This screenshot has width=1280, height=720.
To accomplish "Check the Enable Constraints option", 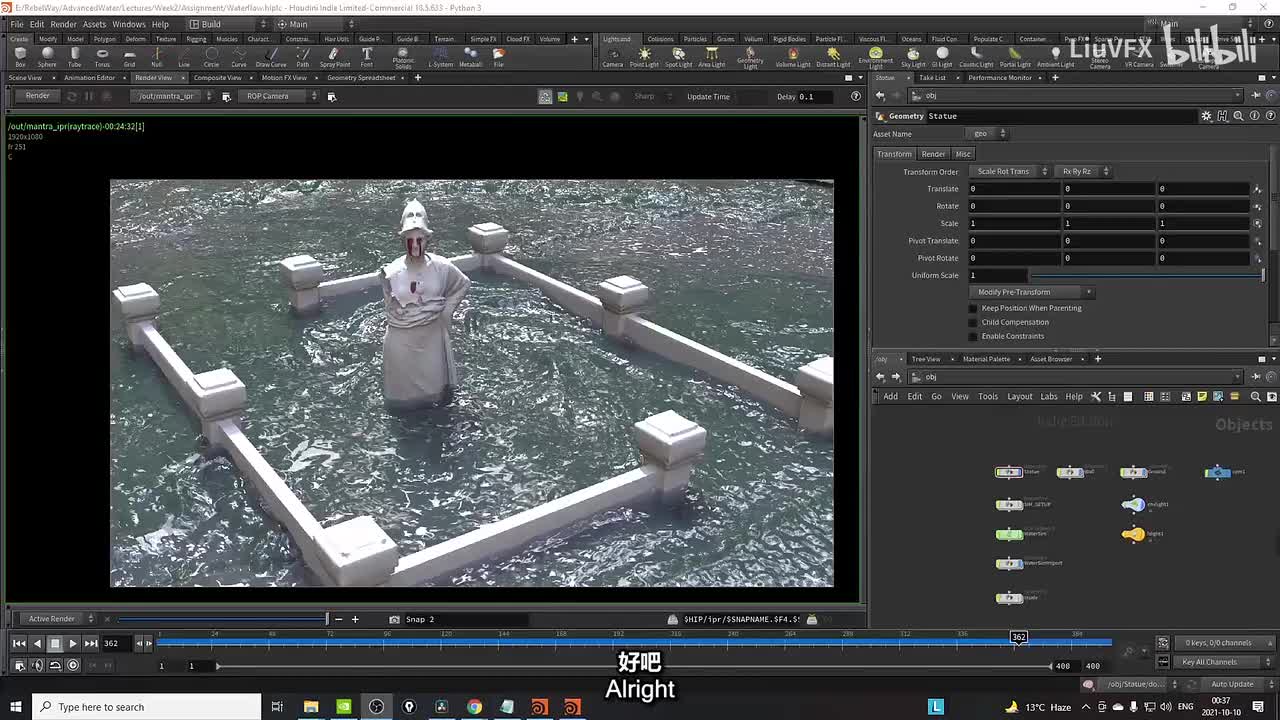I will (973, 336).
